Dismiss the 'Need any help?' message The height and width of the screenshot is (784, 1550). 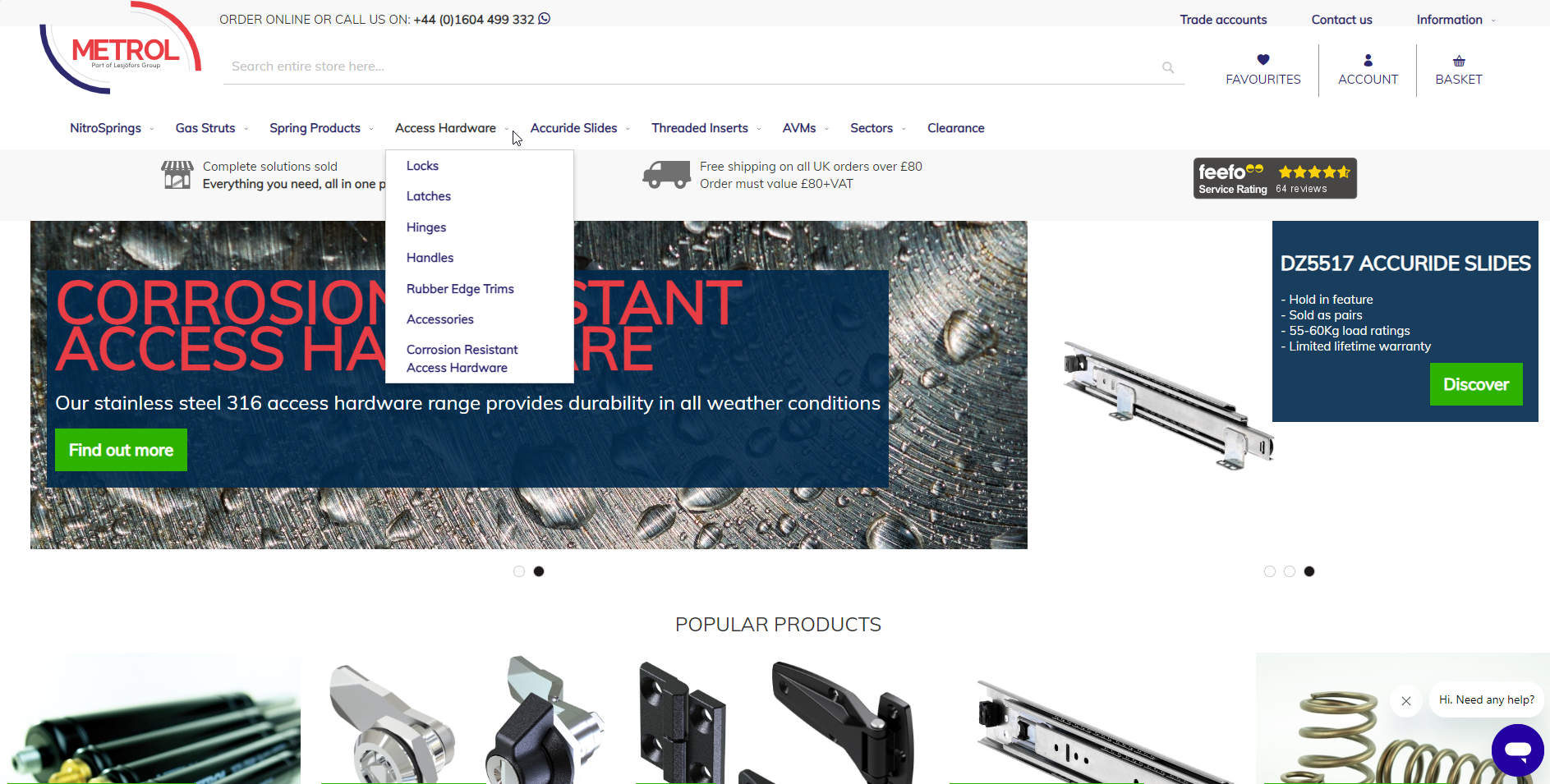pos(1406,701)
